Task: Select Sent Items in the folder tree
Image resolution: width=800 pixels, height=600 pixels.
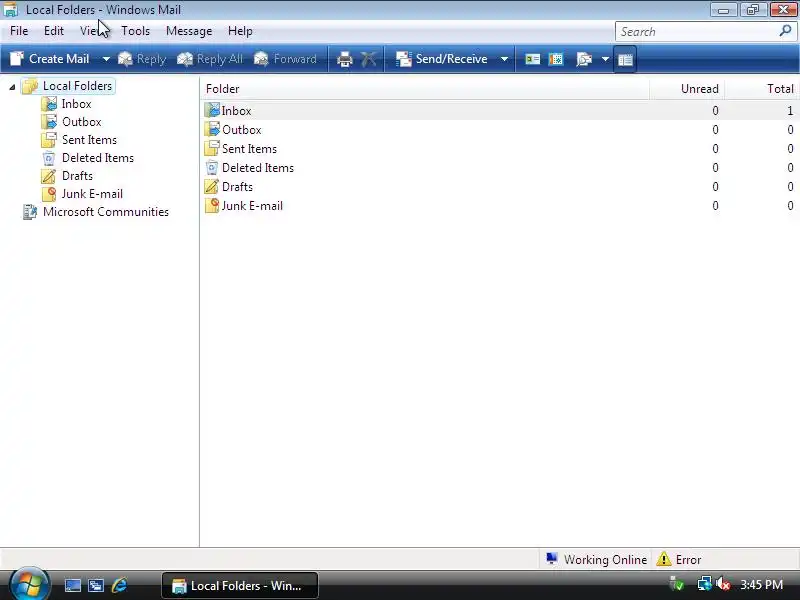Action: (89, 140)
